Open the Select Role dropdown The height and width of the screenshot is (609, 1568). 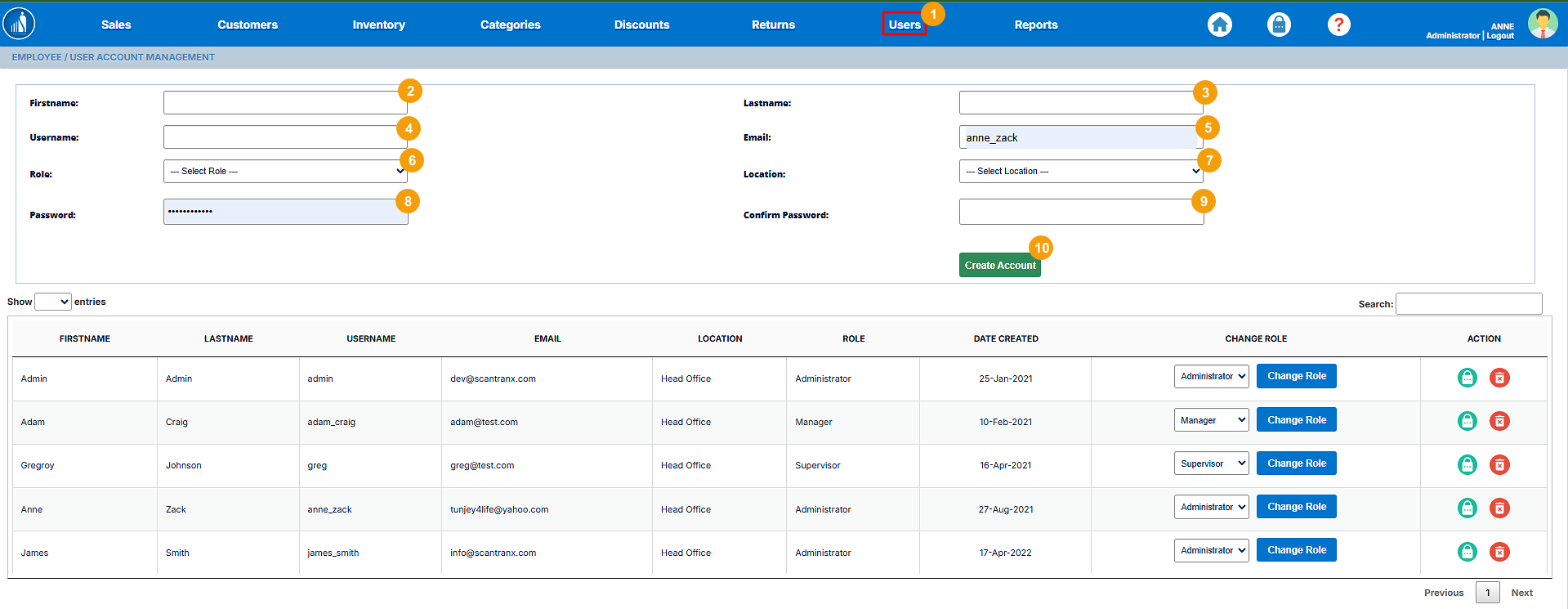click(285, 172)
